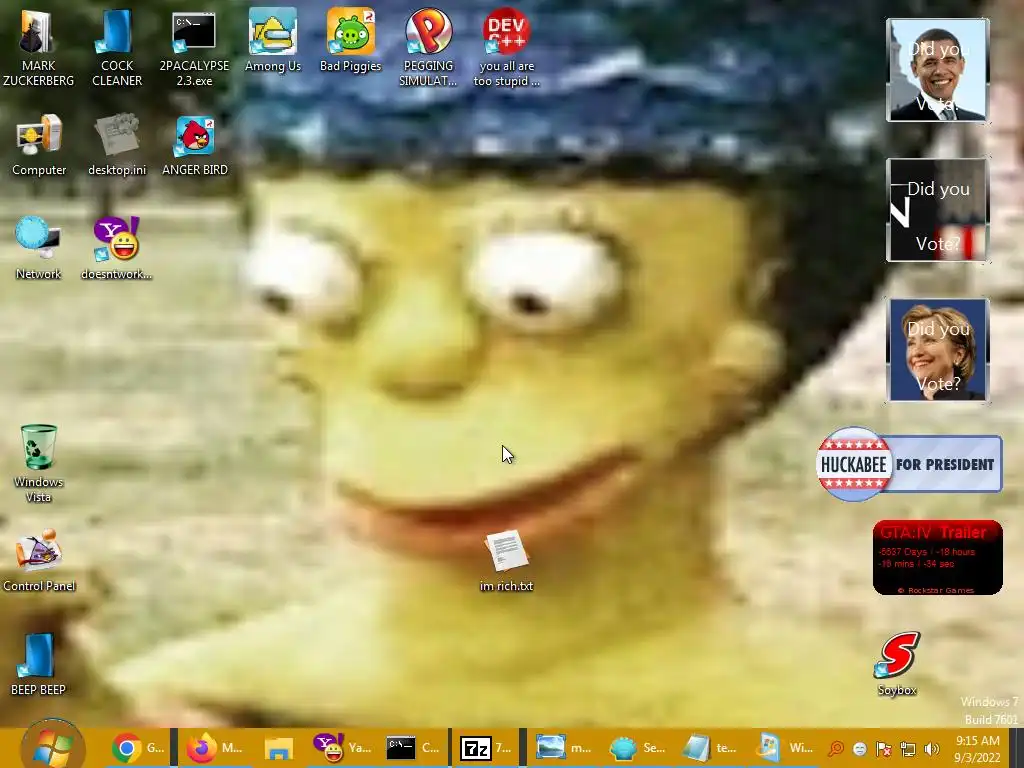Select the COCK CLEANER shortcut icon
This screenshot has height=768, width=1024.
pos(117,47)
